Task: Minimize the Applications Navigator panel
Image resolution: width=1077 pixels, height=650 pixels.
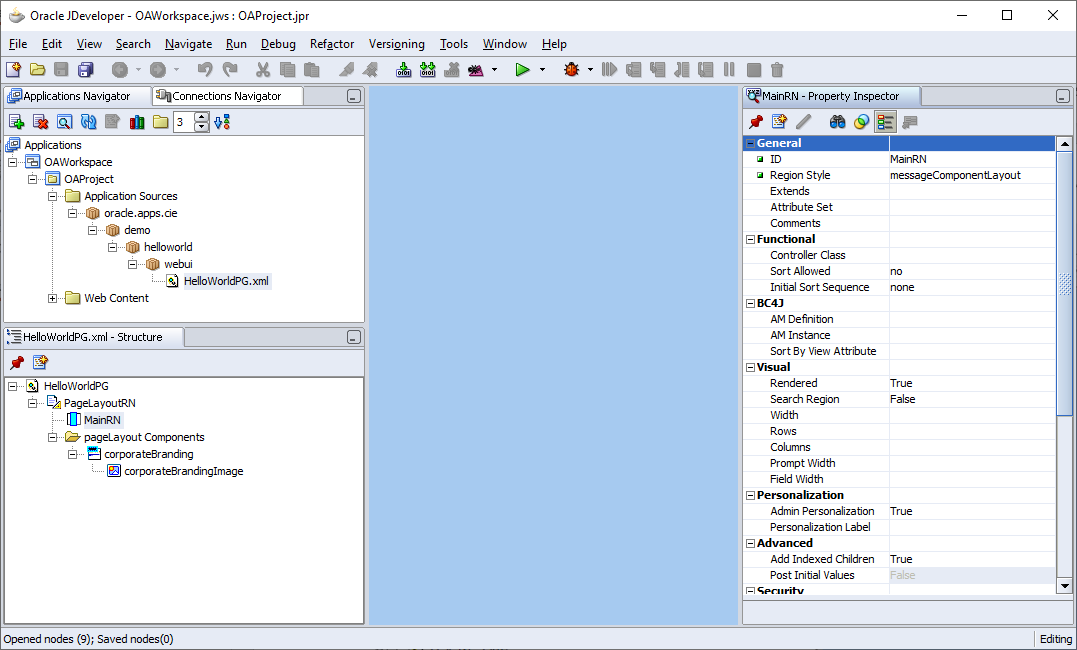Action: pyautogui.click(x=354, y=97)
